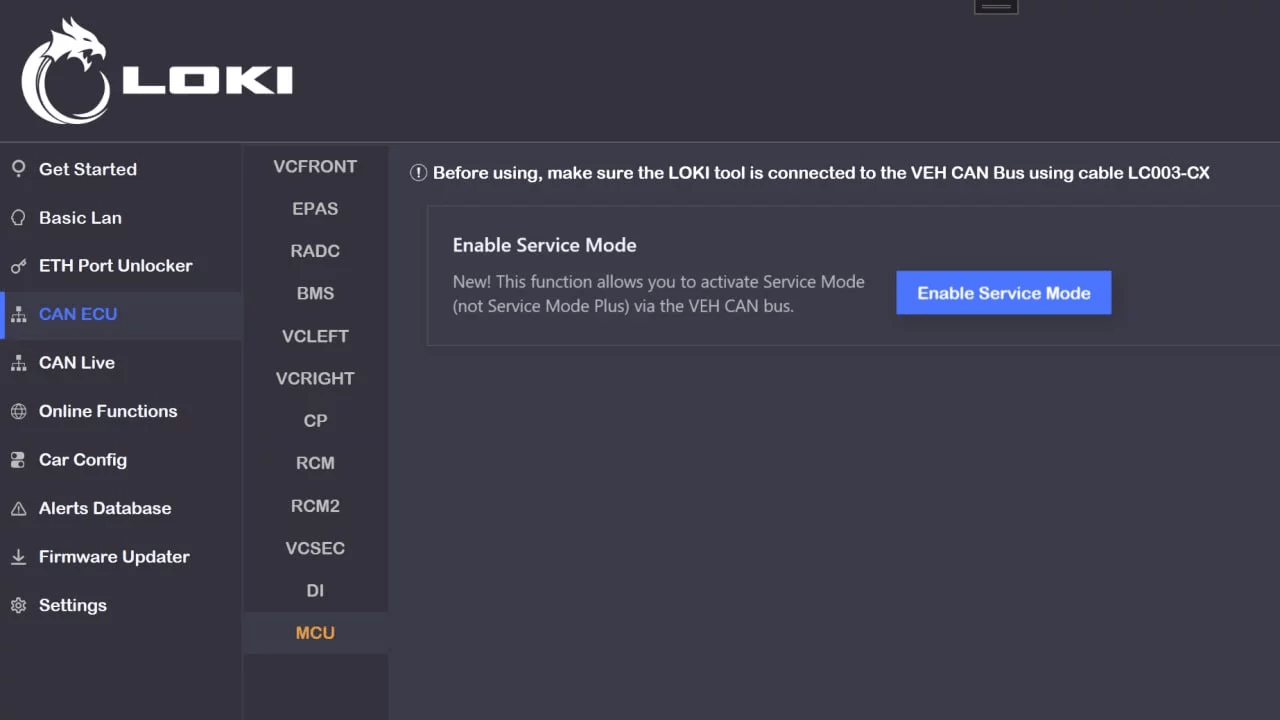
Task: Click the Online Functions globe icon
Action: coord(18,411)
